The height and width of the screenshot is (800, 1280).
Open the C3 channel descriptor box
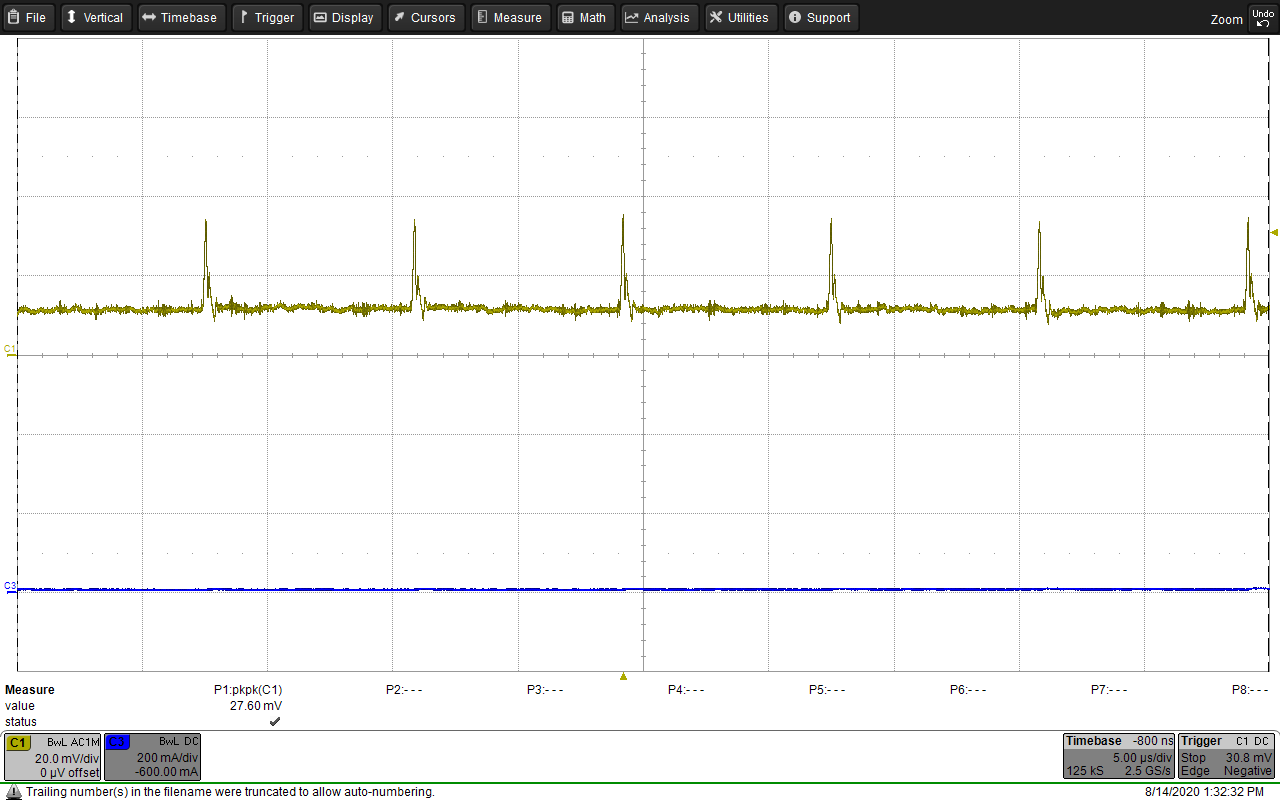(x=153, y=757)
